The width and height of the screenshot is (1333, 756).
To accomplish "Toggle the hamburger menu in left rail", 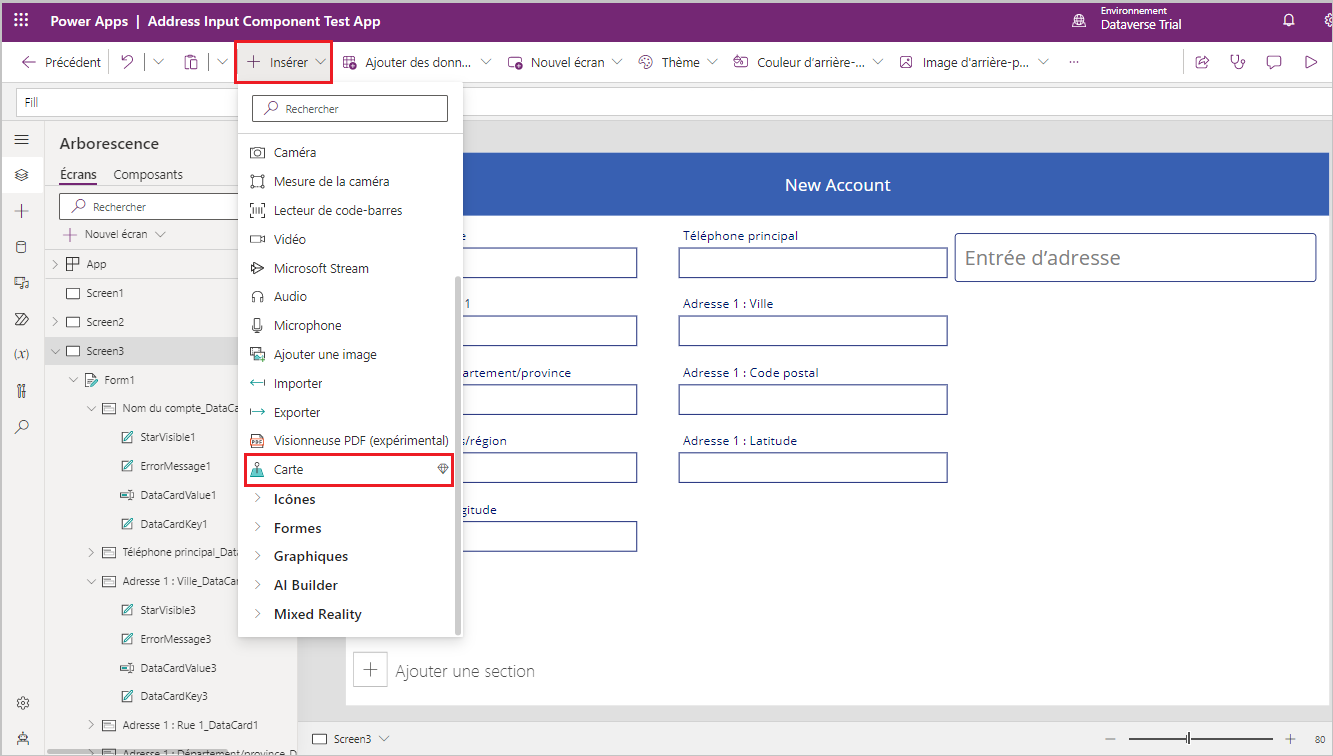I will tap(21, 140).
